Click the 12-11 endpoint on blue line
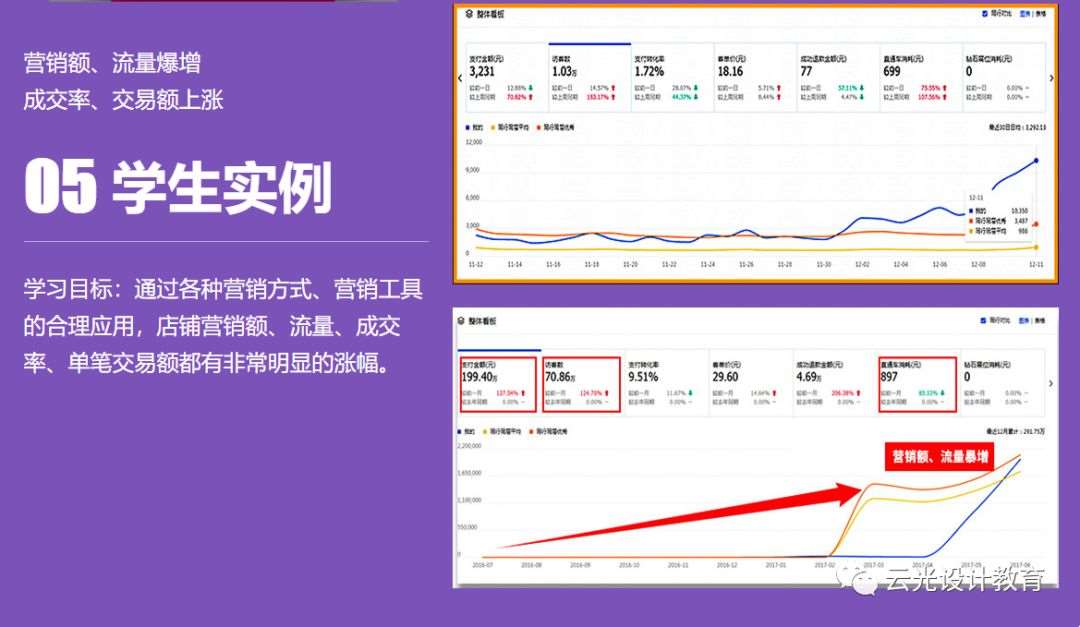The height and width of the screenshot is (627, 1080). tap(1035, 160)
